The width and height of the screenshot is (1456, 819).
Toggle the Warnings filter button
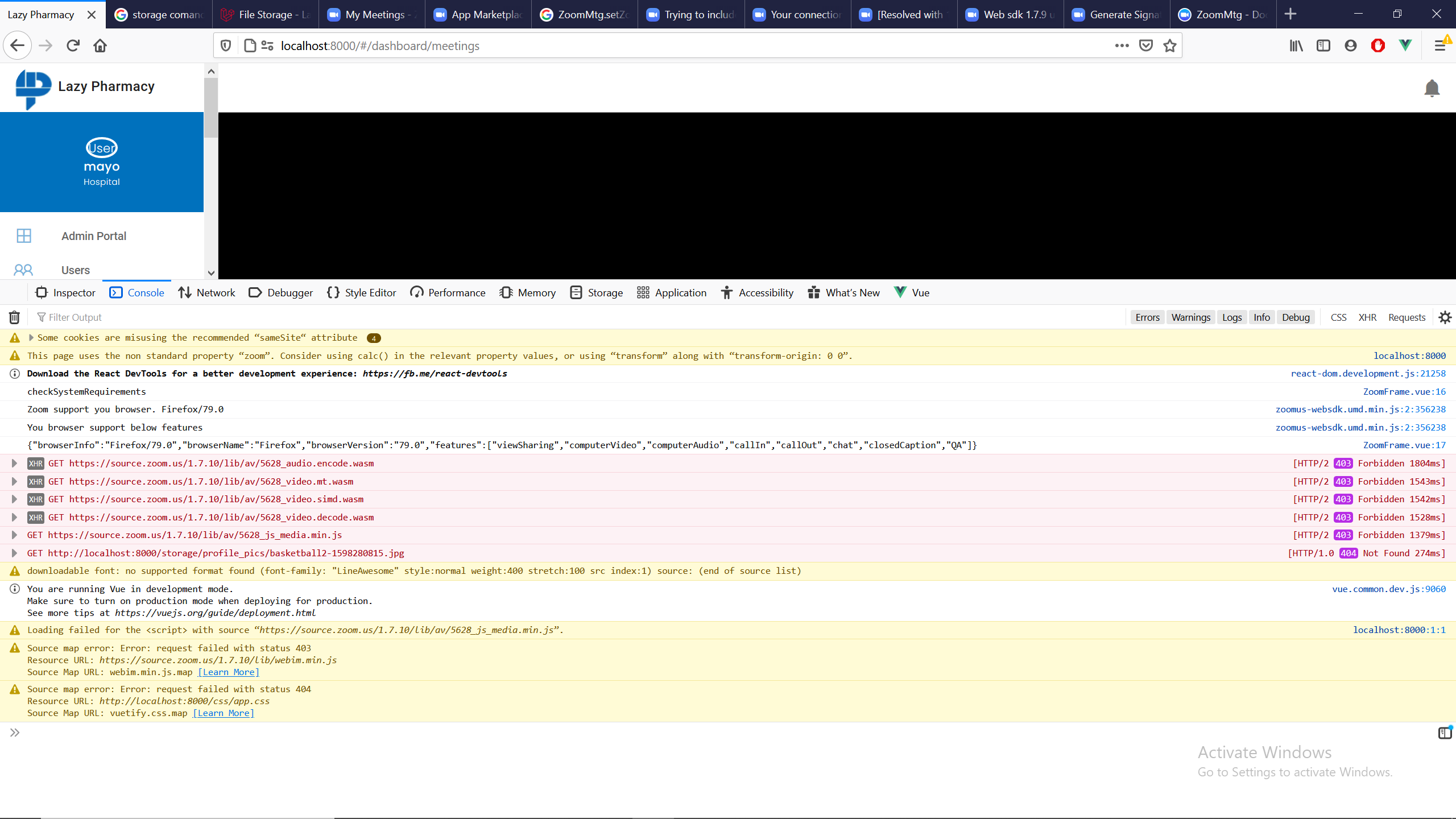point(1190,317)
